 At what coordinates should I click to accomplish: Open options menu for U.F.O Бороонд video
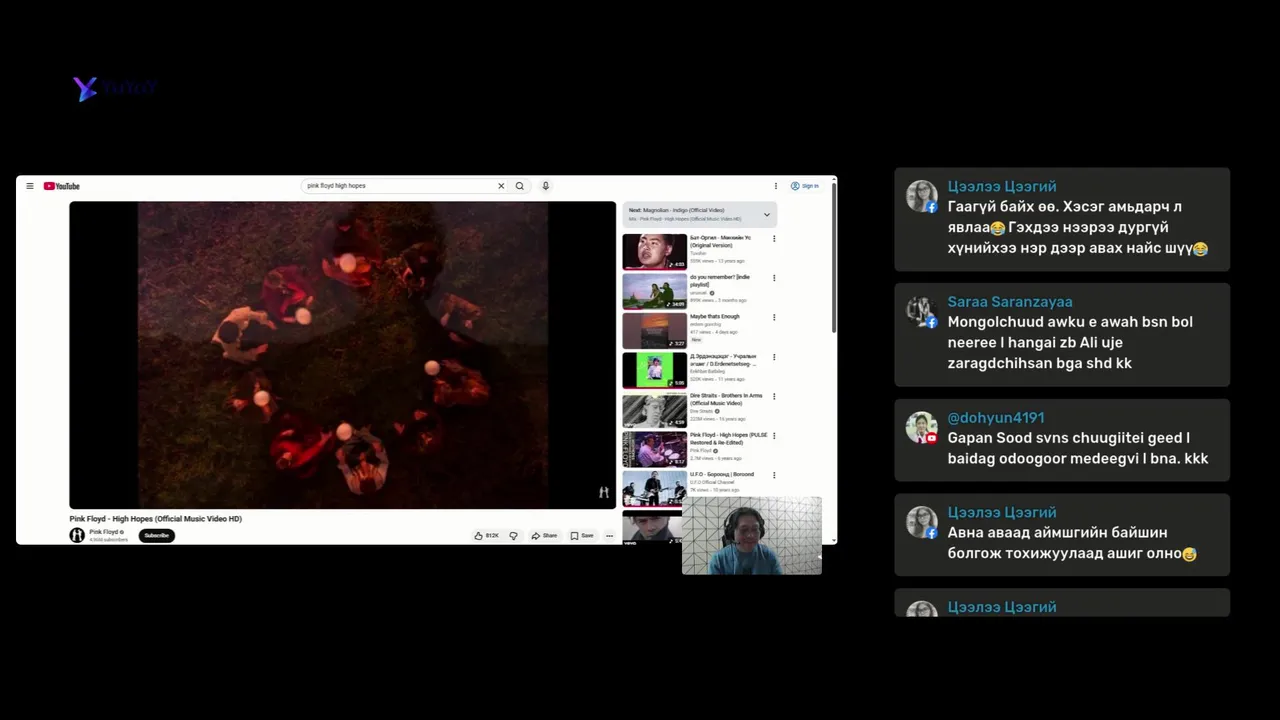pyautogui.click(x=774, y=476)
